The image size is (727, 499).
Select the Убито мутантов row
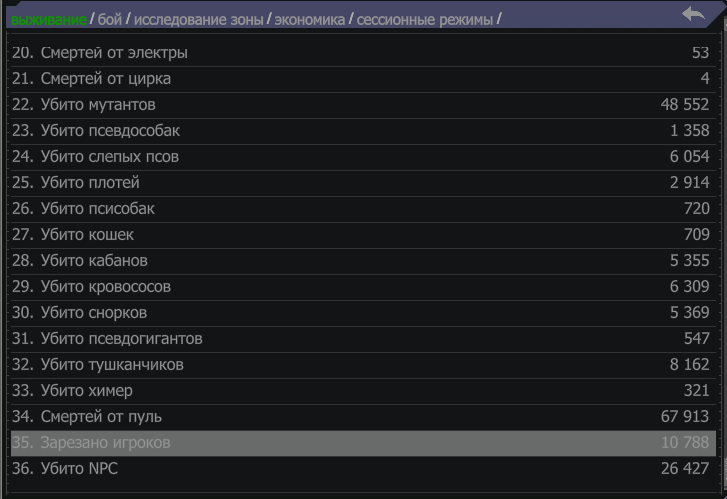(363, 105)
